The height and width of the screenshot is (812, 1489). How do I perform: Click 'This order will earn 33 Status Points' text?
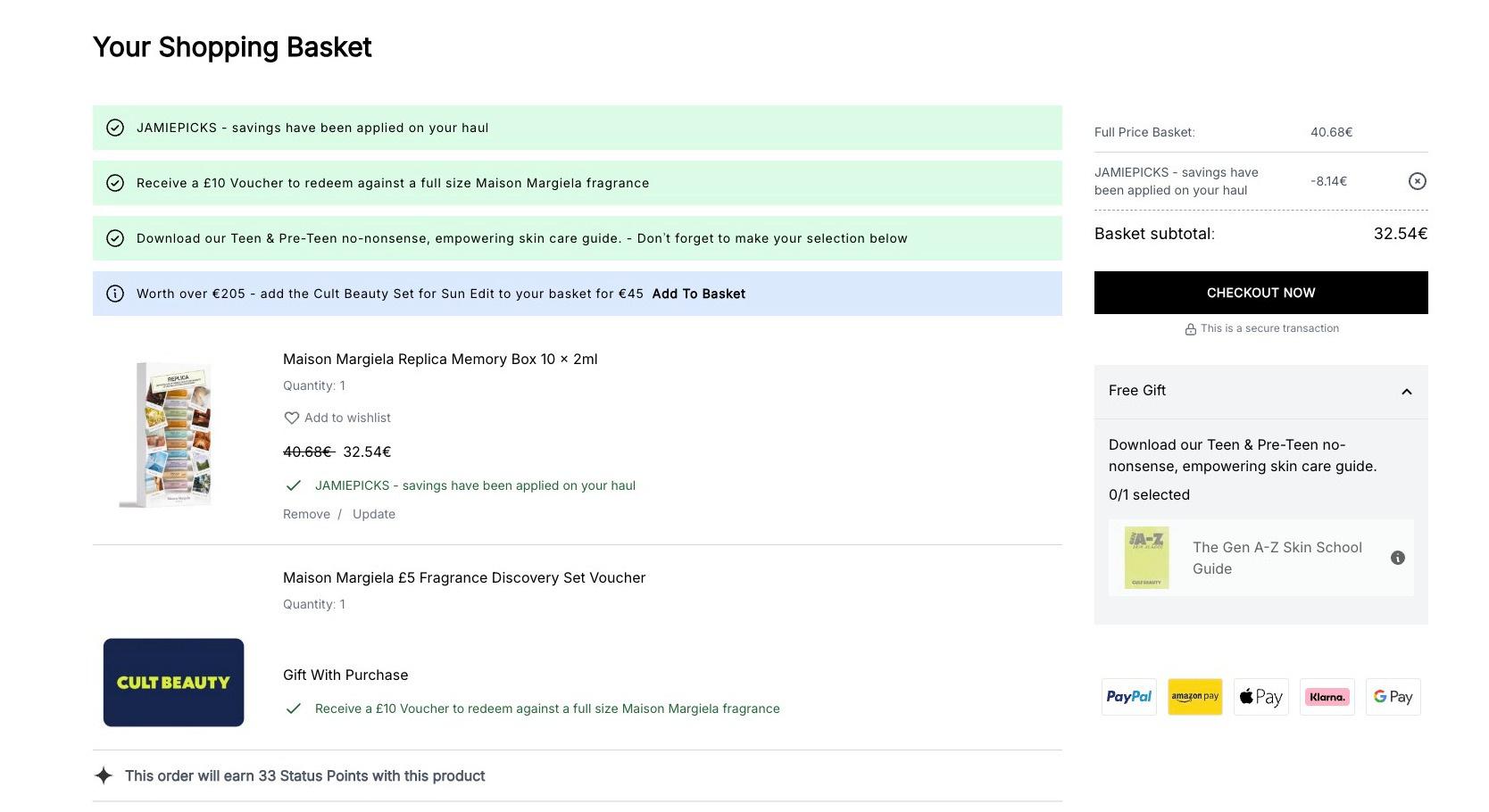tap(304, 775)
